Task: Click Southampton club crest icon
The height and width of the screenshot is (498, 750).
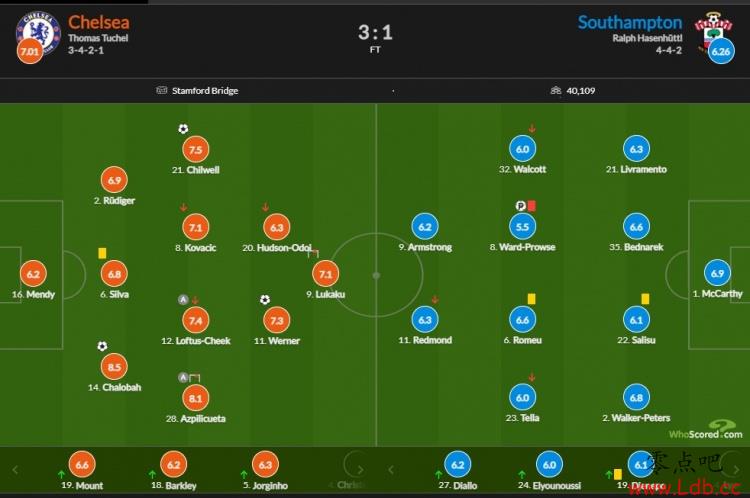Action: click(x=713, y=32)
